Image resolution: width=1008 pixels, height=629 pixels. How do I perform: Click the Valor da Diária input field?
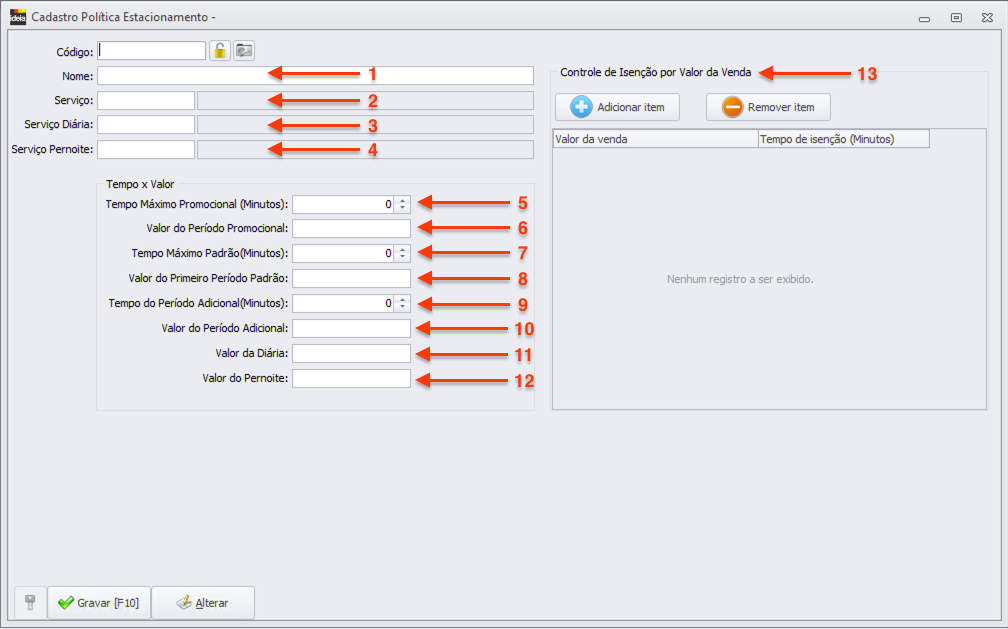tap(351, 353)
